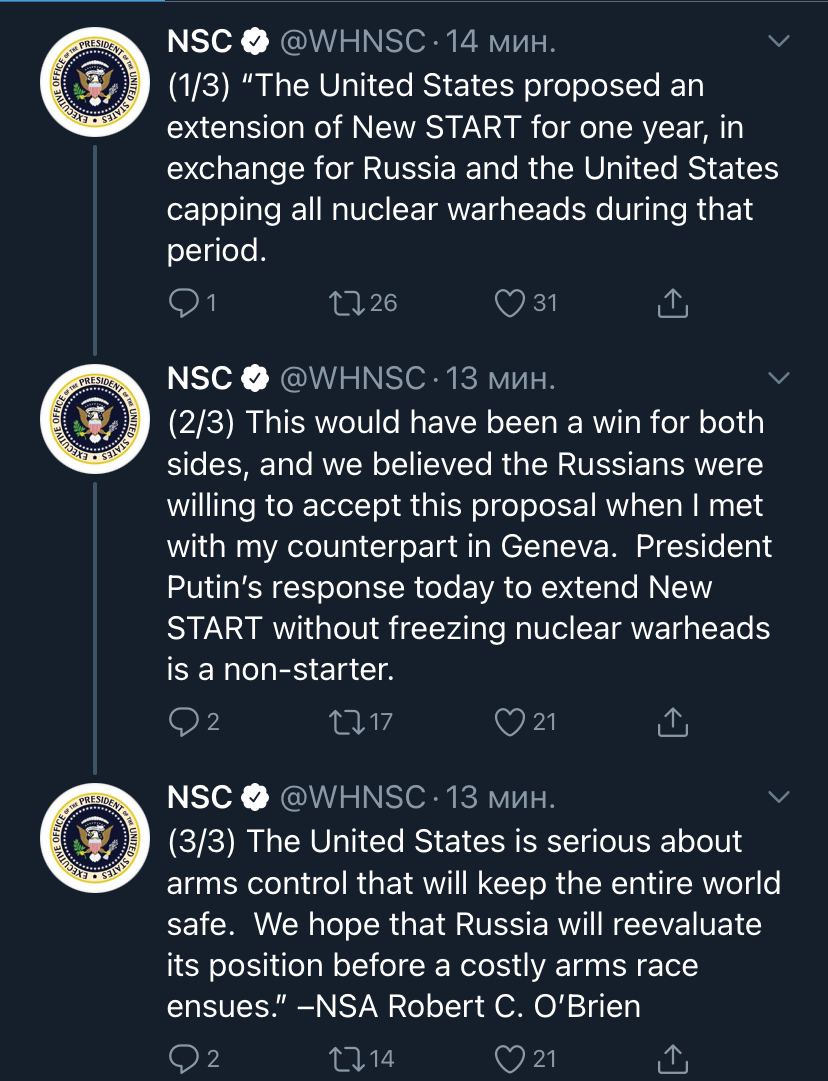This screenshot has width=828, height=1081.
Task: Retweet the (3/3) tweet with 14 retweets
Action: (347, 1058)
